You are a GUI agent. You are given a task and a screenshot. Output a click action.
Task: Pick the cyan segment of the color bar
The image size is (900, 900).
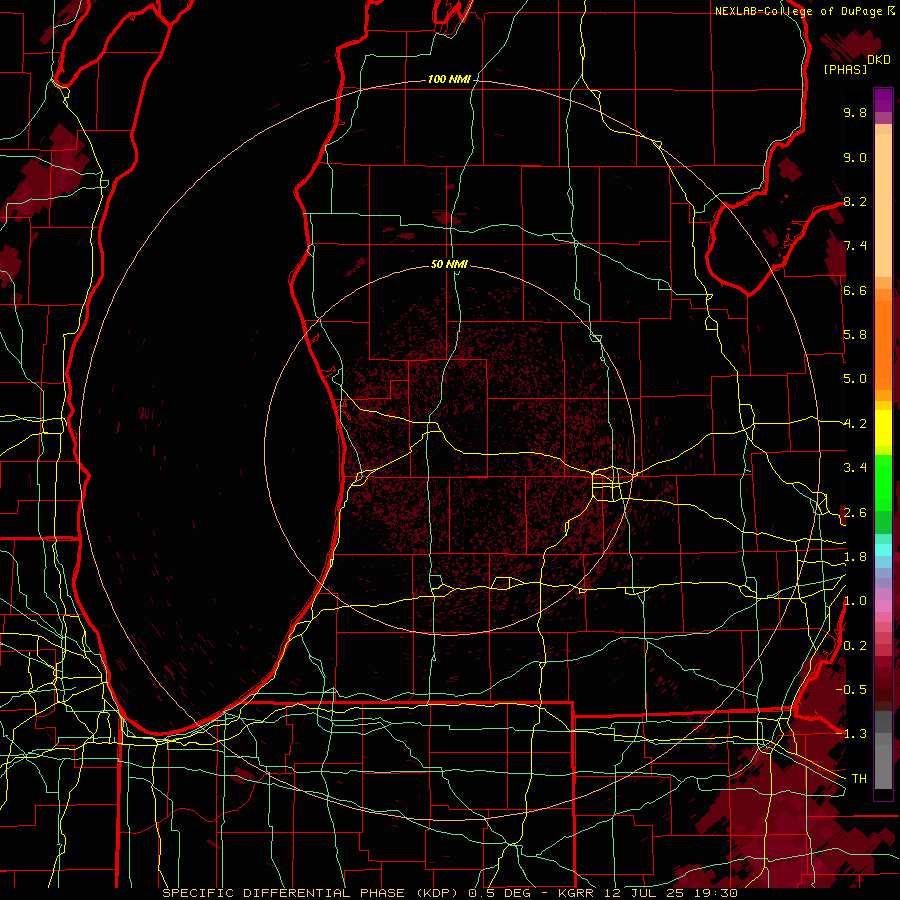click(883, 550)
